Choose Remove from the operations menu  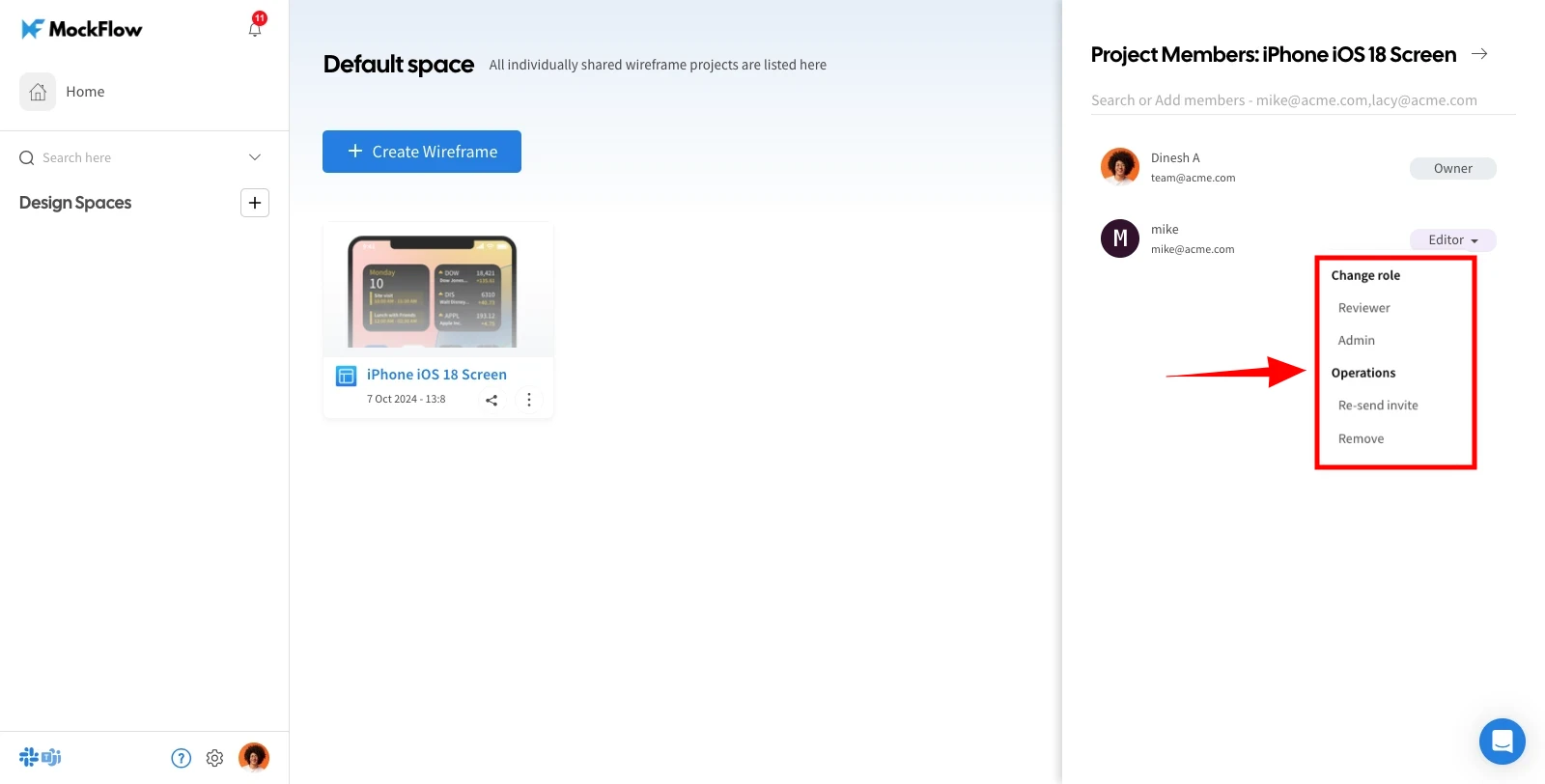pyautogui.click(x=1362, y=439)
